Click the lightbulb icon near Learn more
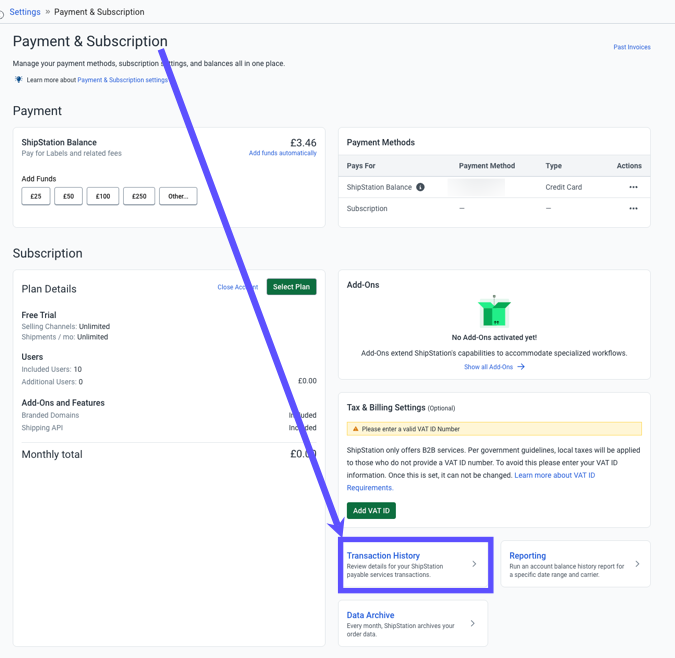 click(x=18, y=80)
